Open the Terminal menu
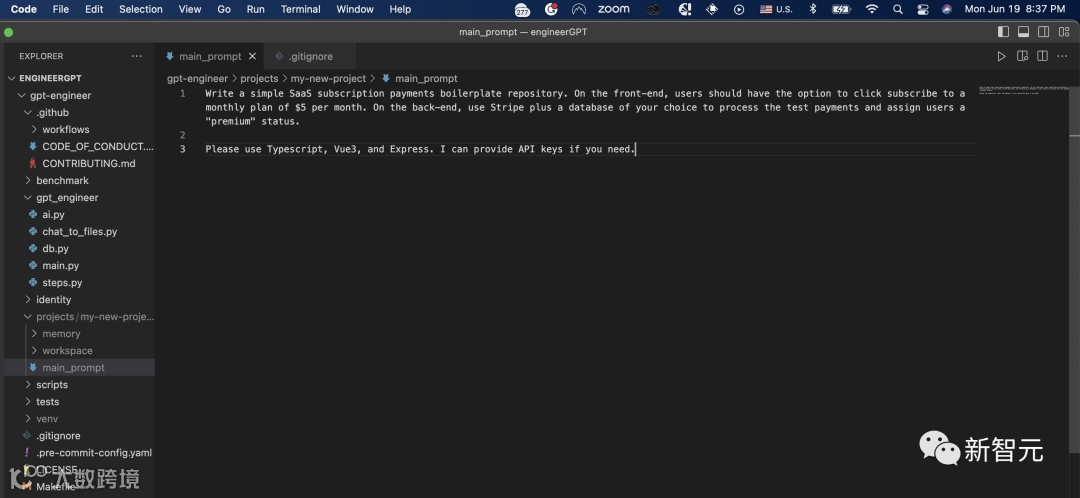This screenshot has height=498, width=1080. [x=300, y=9]
